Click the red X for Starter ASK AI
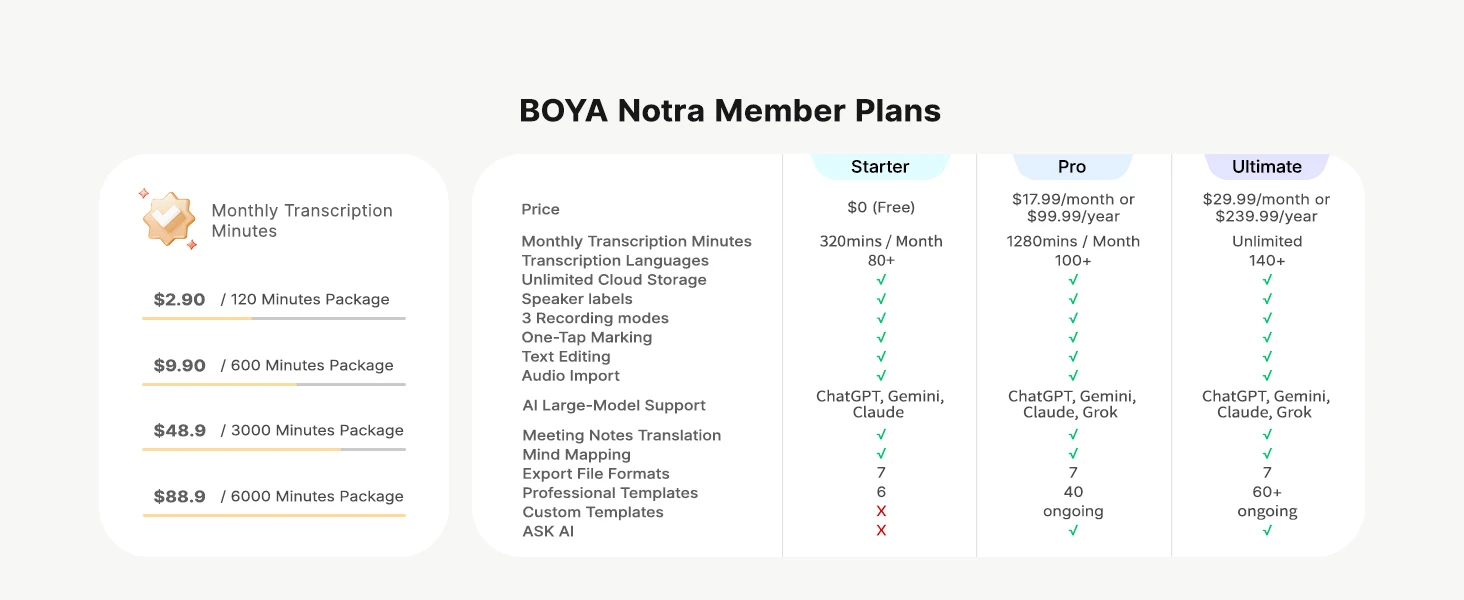The height and width of the screenshot is (600, 1464). point(881,531)
